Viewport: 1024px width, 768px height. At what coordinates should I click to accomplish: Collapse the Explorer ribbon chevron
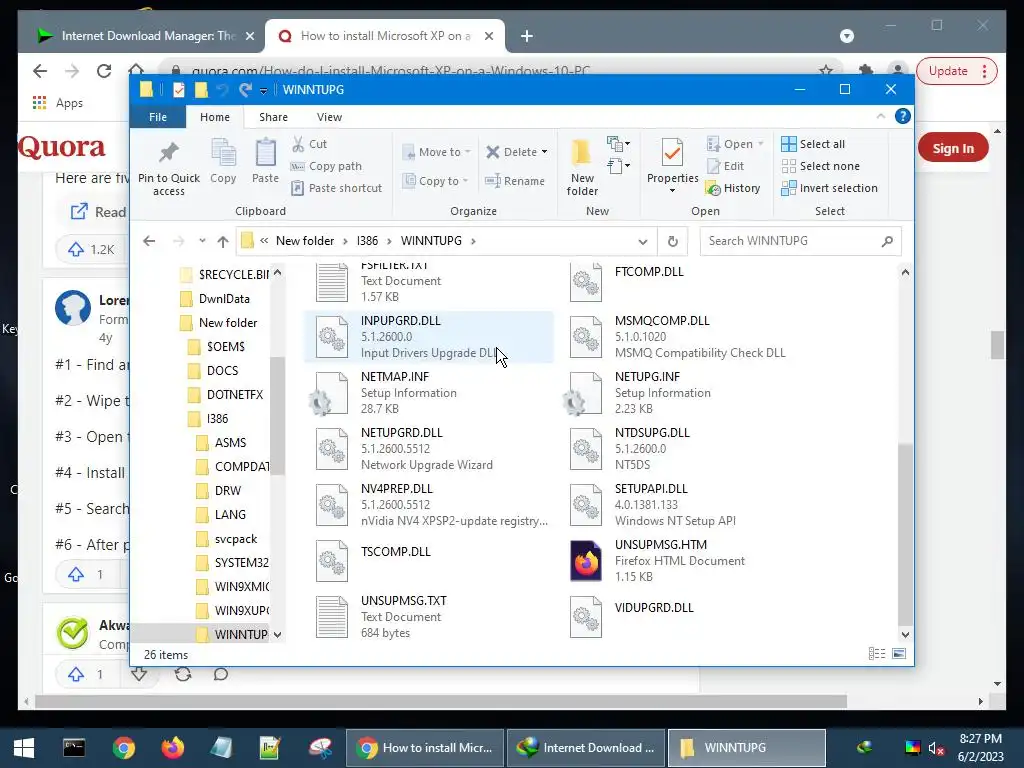coord(880,116)
